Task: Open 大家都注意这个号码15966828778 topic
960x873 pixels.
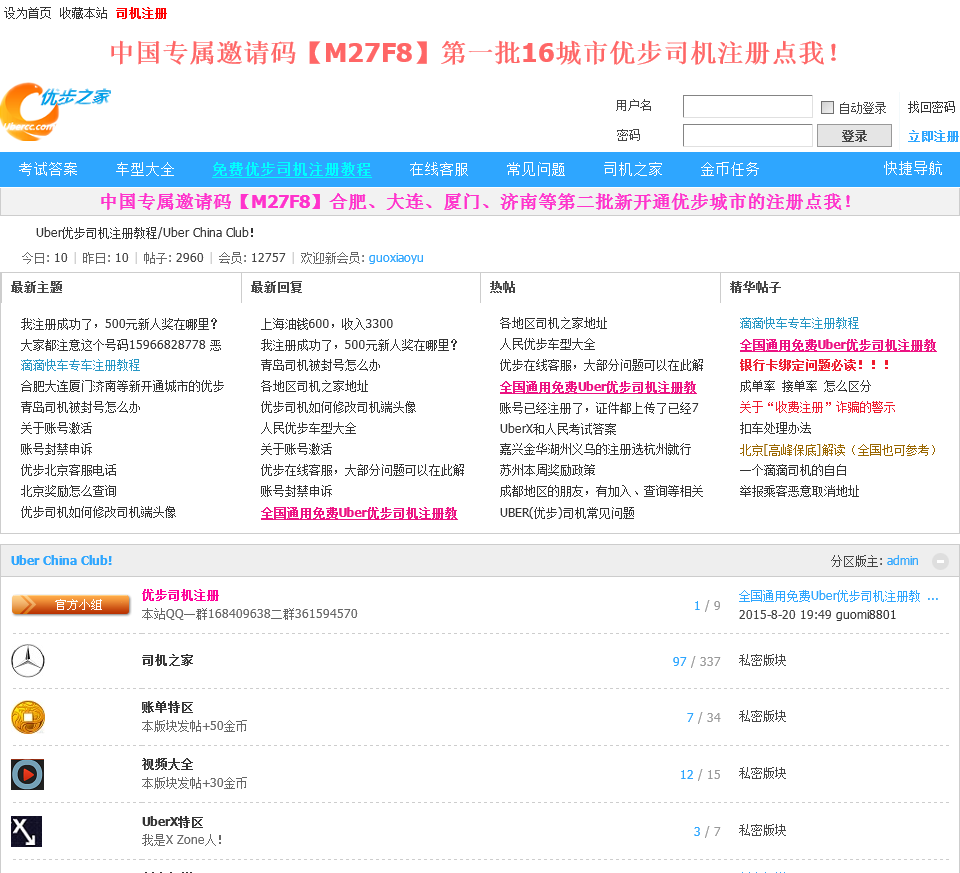Action: (121, 345)
